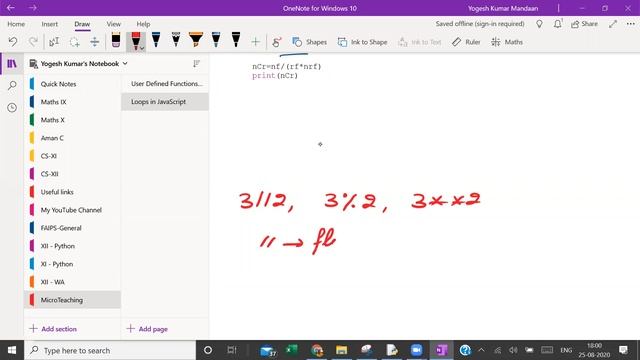The height and width of the screenshot is (360, 640).
Task: Open Windows Start menu
Action: 12,350
